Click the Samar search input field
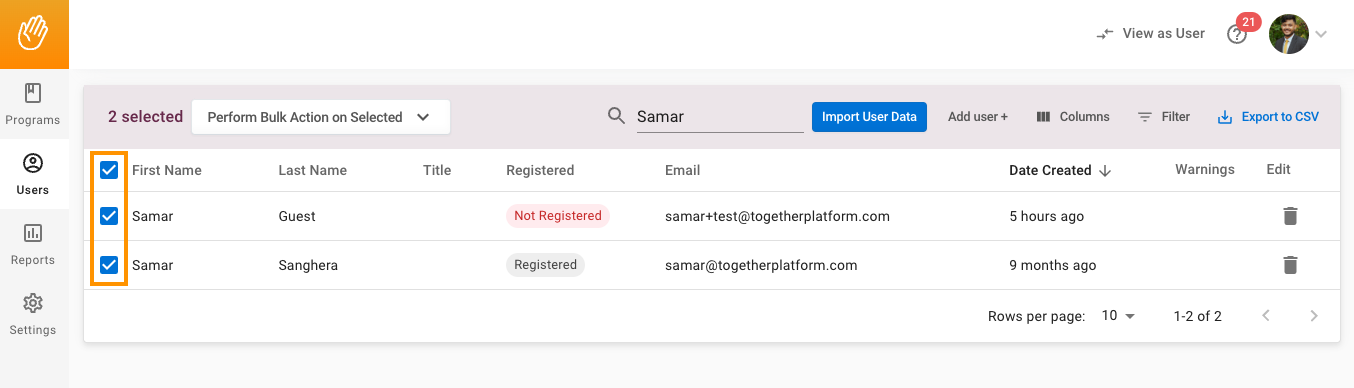 pos(720,117)
